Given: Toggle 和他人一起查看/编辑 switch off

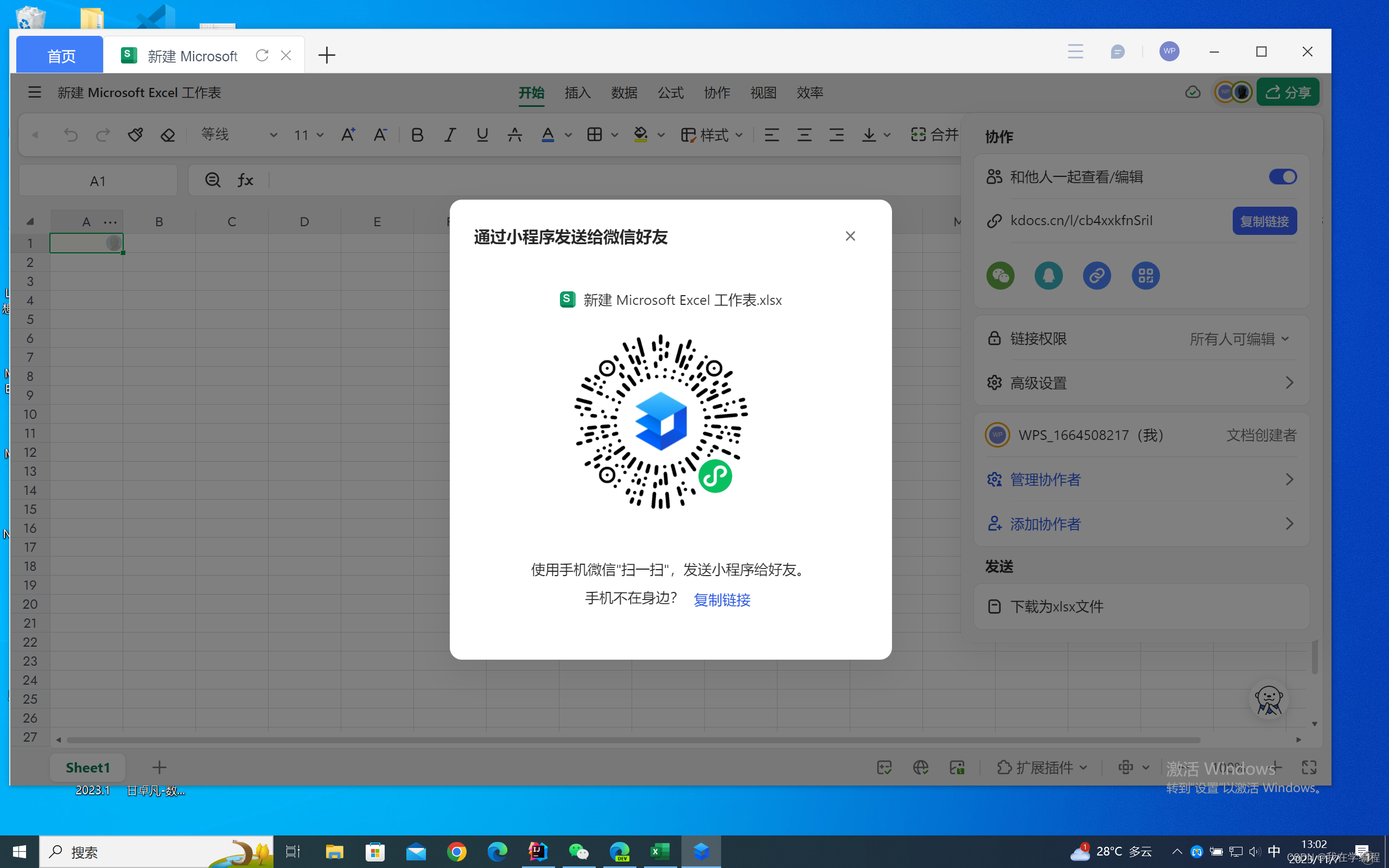Looking at the screenshot, I should coord(1282,177).
